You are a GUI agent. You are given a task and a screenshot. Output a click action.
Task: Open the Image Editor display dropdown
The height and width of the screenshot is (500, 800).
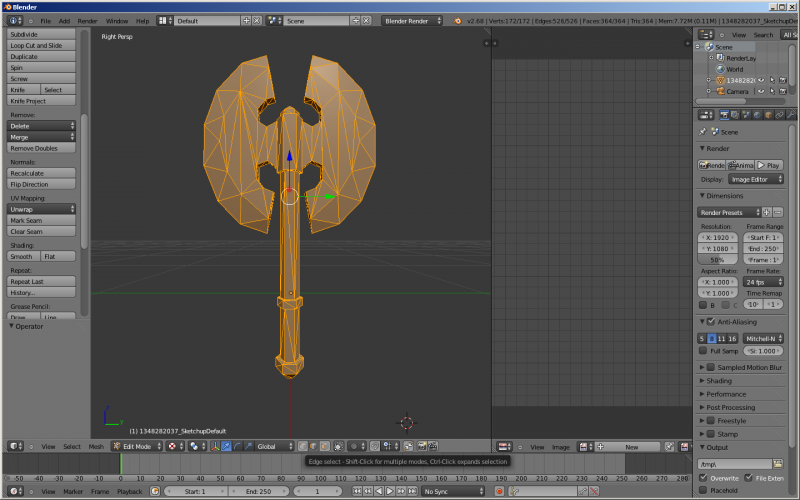(756, 179)
